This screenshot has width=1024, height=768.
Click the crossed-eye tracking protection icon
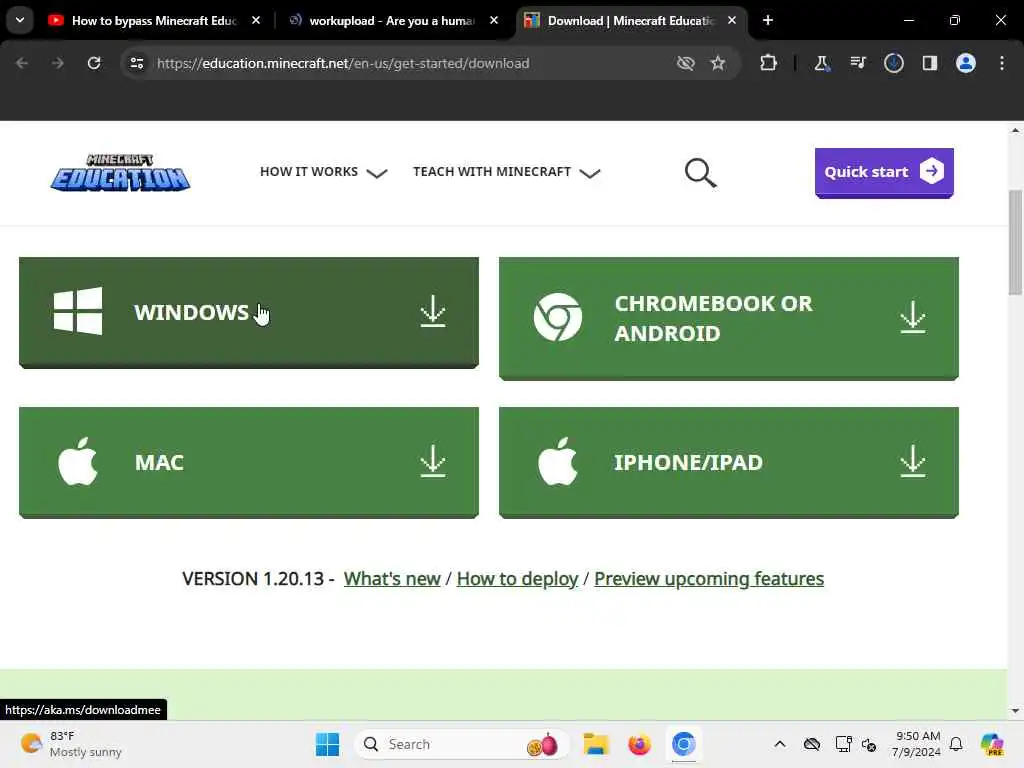pos(685,63)
